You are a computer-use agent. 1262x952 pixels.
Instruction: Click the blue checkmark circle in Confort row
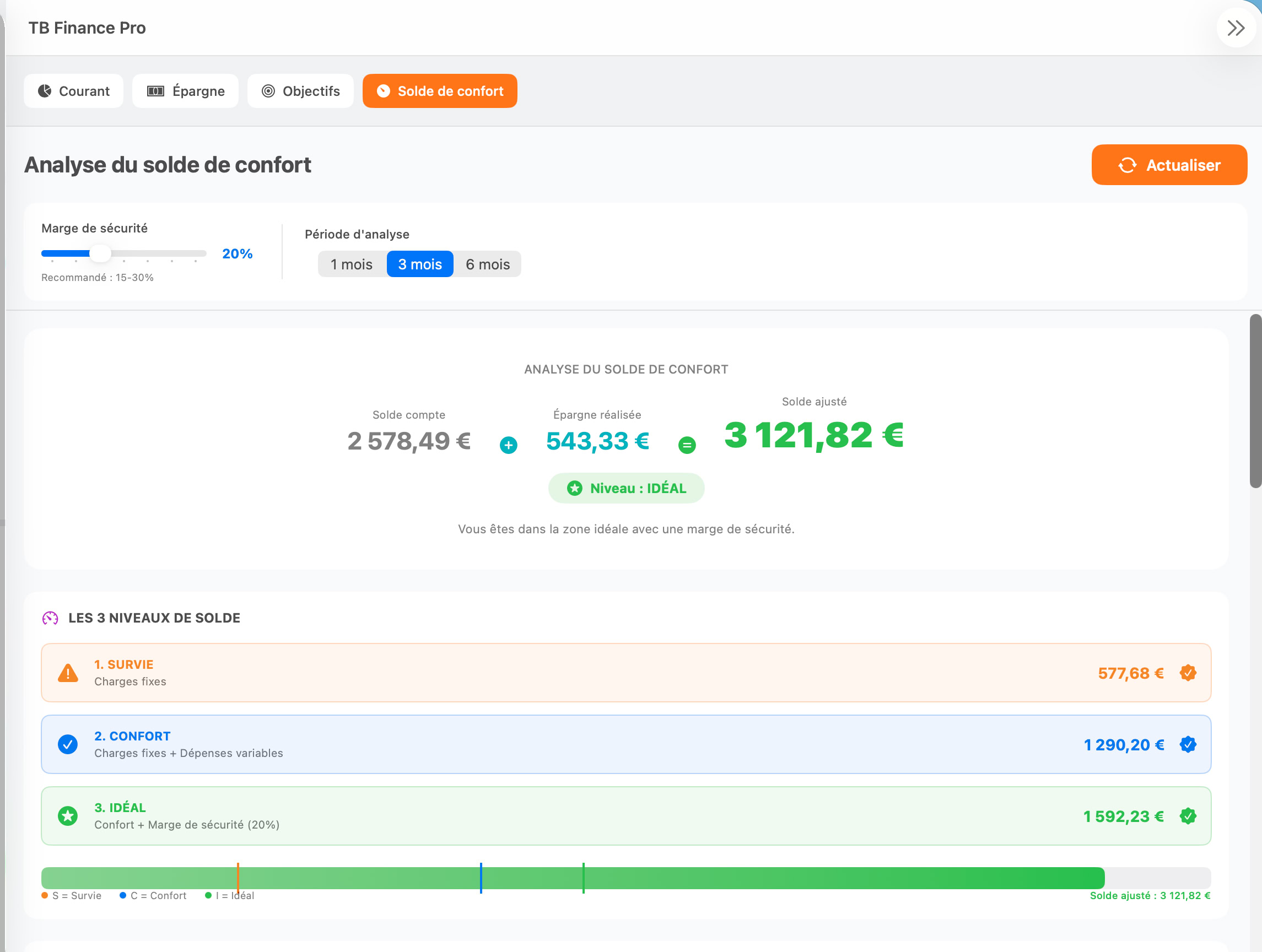68,744
